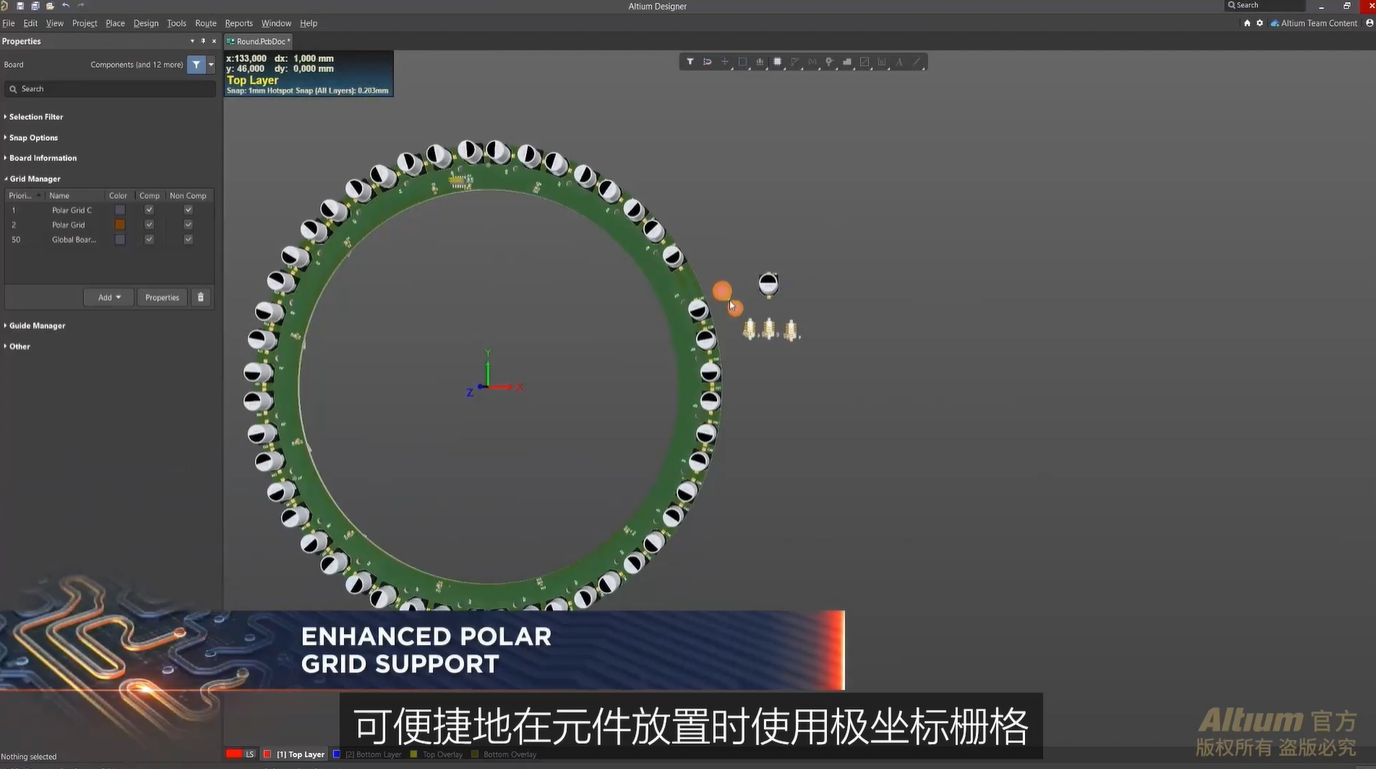
Task: Switch to the Round.PcbDoc tab
Action: coord(259,41)
